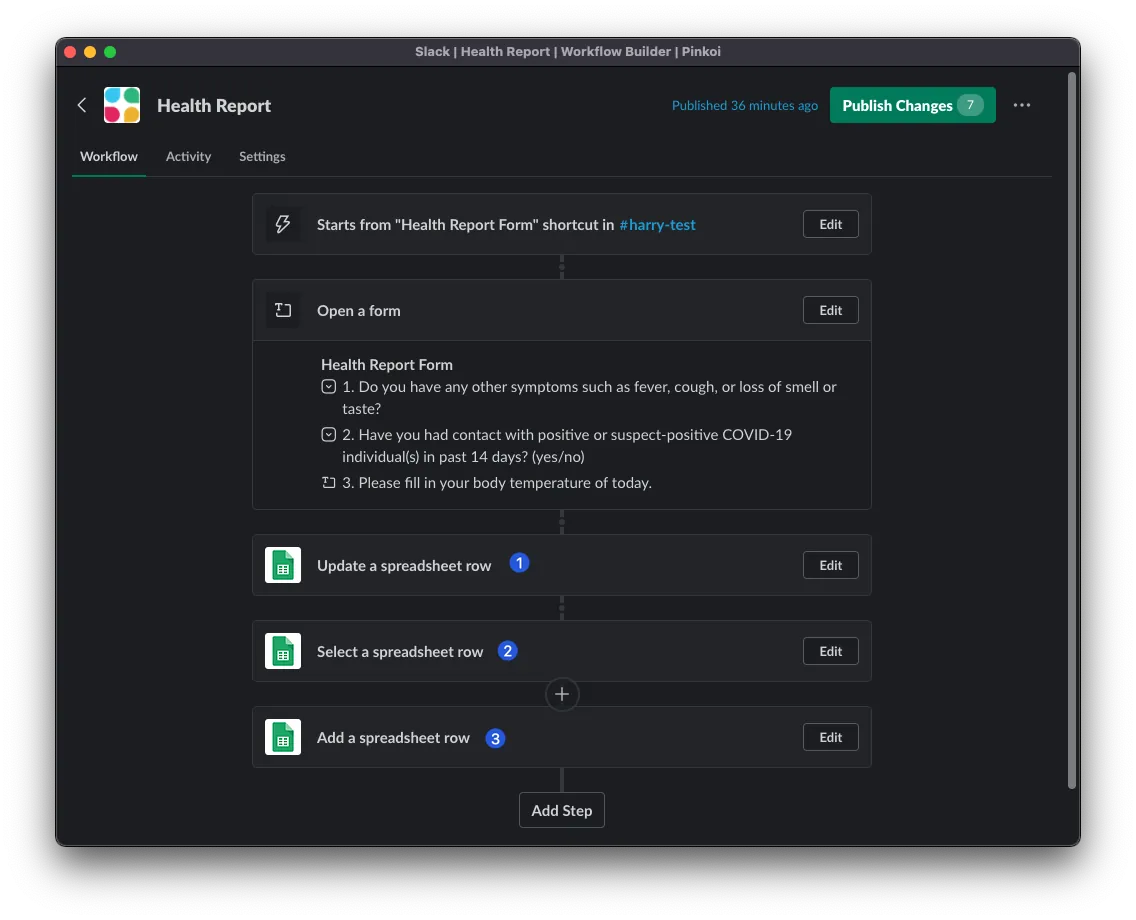Image resolution: width=1136 pixels, height=920 pixels.
Task: Switch to the Activity tab
Action: (188, 156)
